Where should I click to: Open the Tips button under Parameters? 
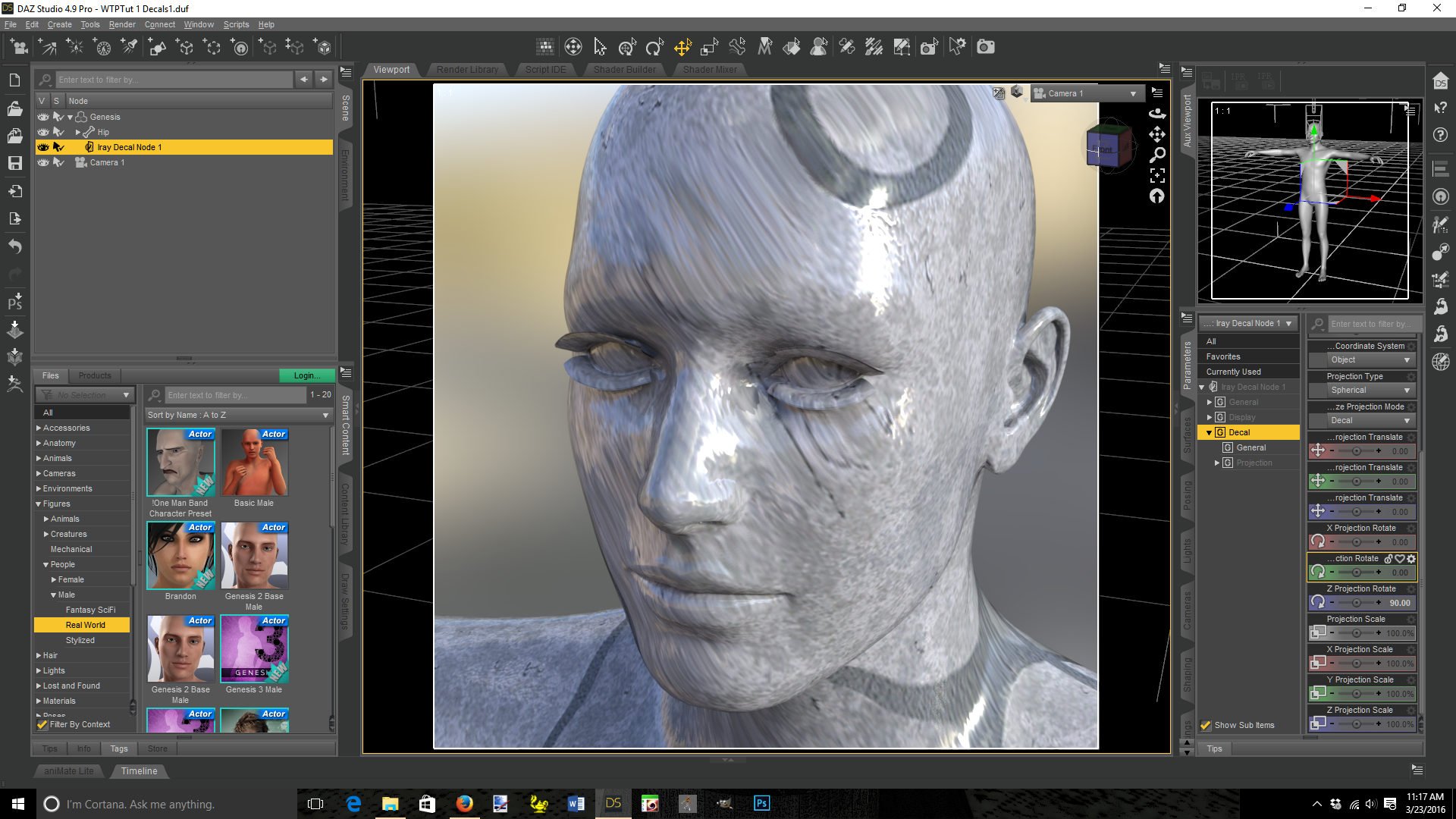(x=1215, y=749)
